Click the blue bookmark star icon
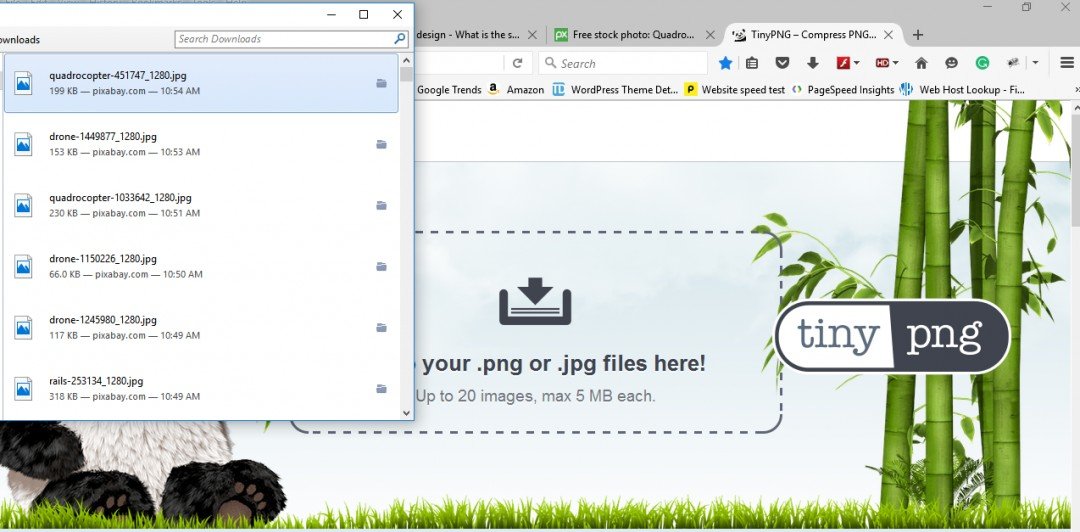 pos(725,63)
